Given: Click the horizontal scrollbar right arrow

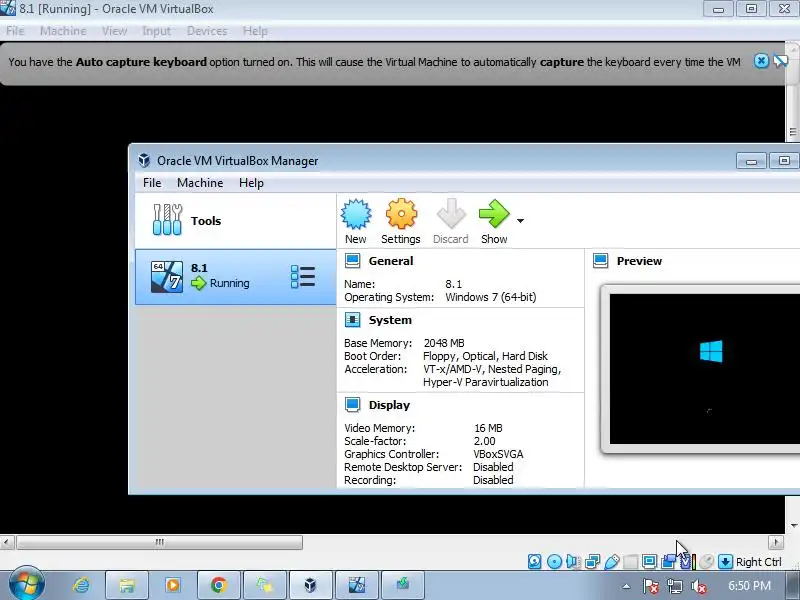Looking at the screenshot, I should (x=776, y=542).
